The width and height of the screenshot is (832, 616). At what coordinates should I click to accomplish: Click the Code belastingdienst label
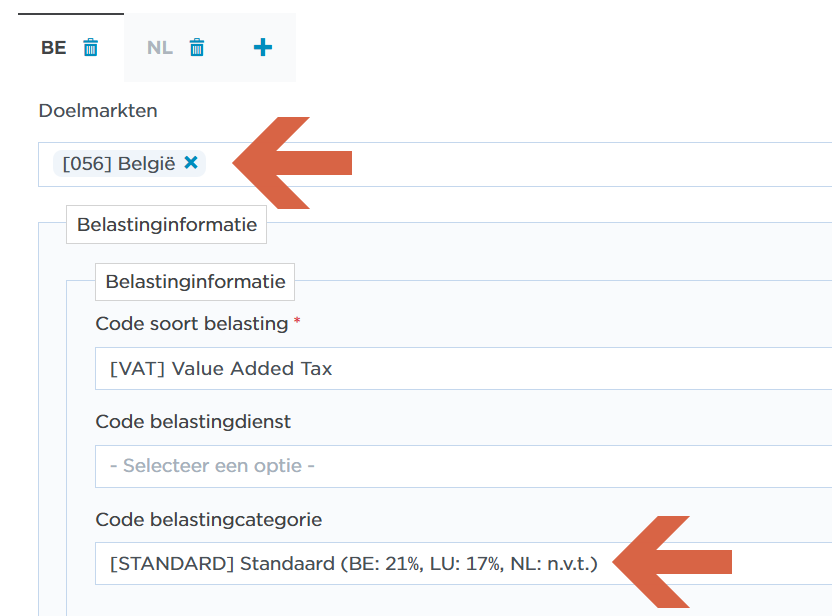pos(193,422)
